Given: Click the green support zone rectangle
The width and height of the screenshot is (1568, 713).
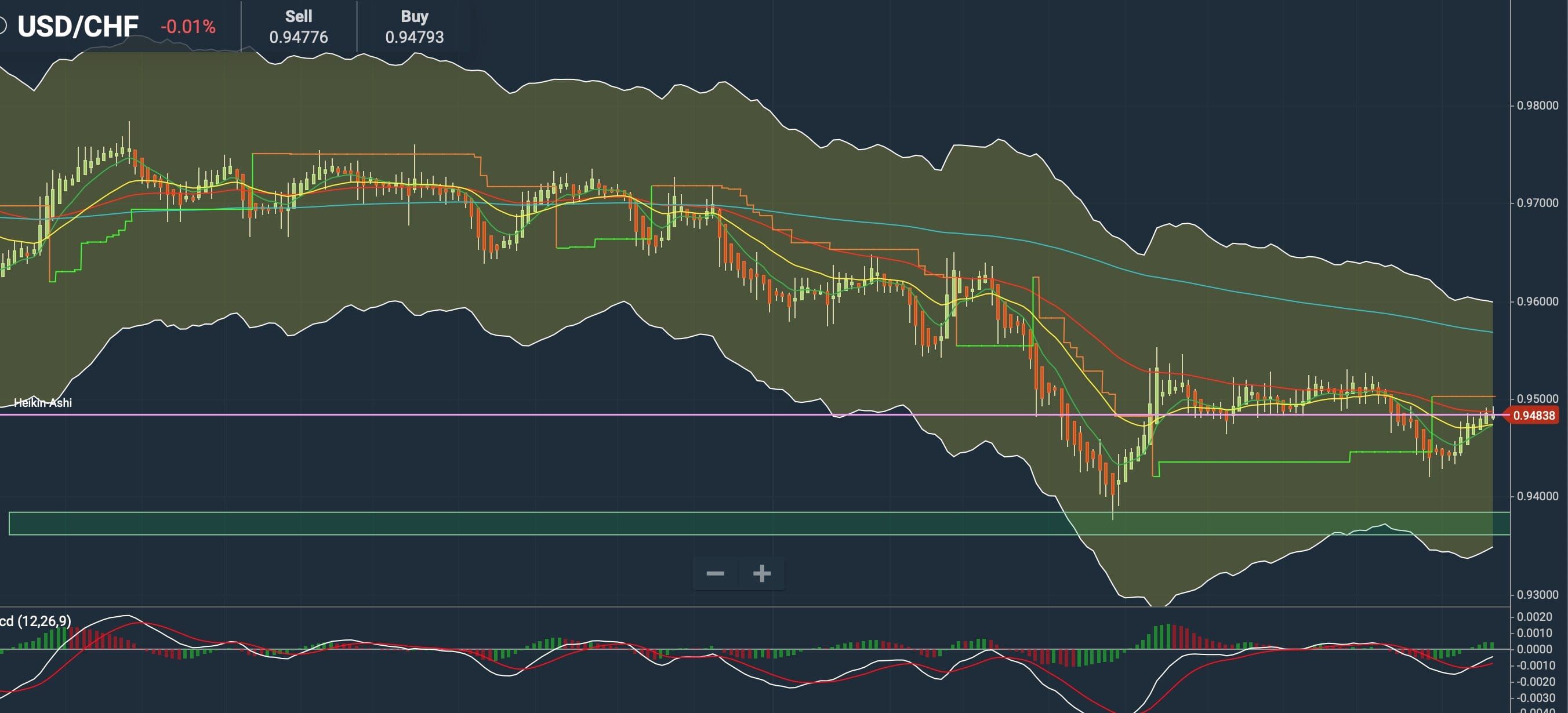Looking at the screenshot, I should 759,524.
